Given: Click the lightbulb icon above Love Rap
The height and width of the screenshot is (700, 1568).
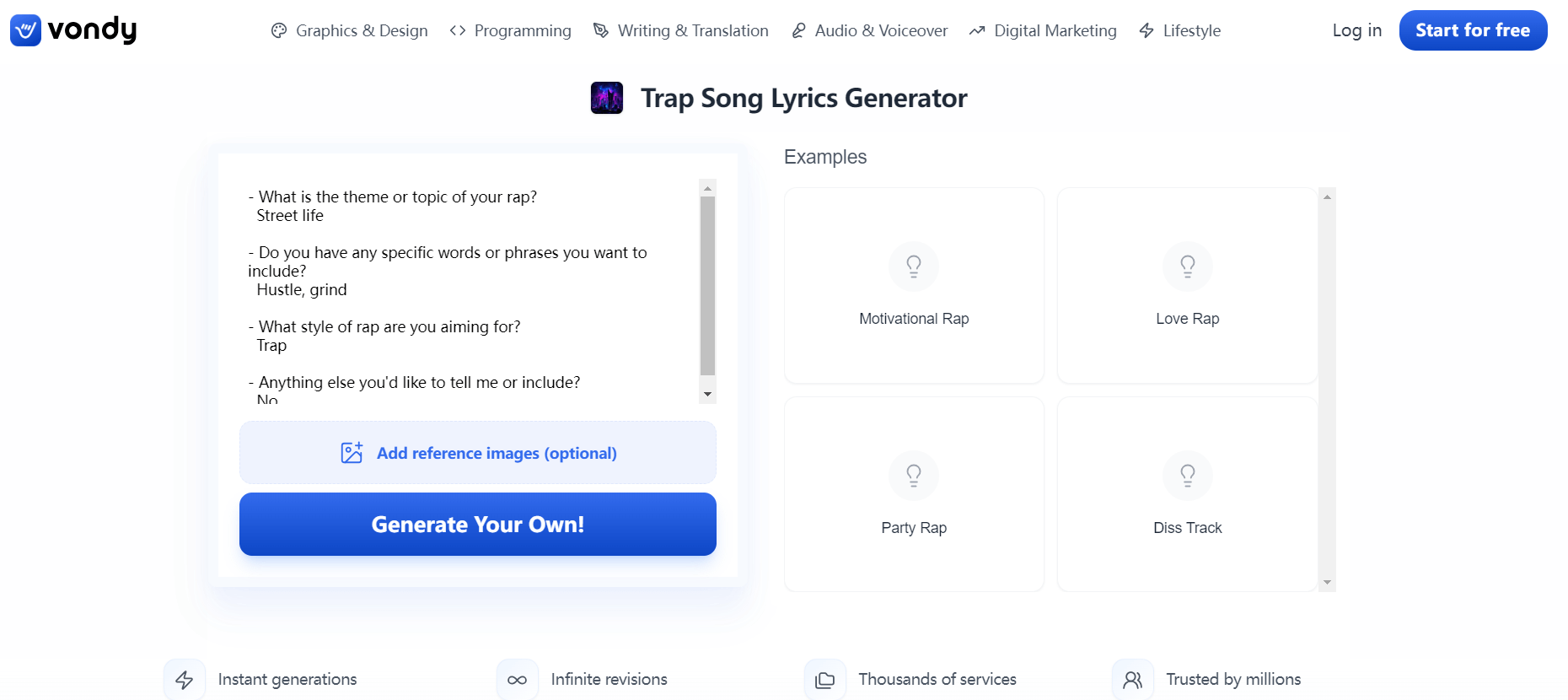Looking at the screenshot, I should [x=1187, y=267].
